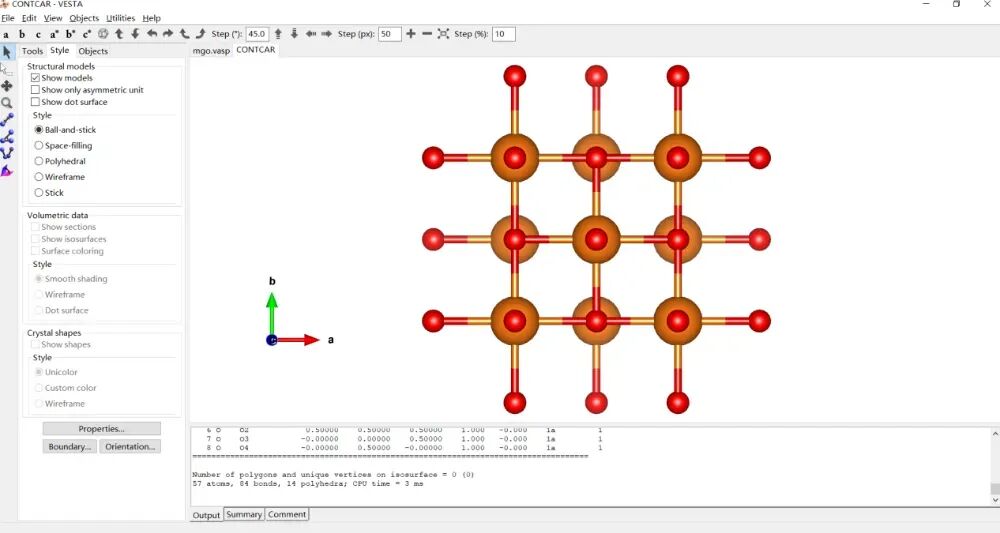Pick the Interfacial angle tool
The image size is (1000, 533).
[7, 171]
